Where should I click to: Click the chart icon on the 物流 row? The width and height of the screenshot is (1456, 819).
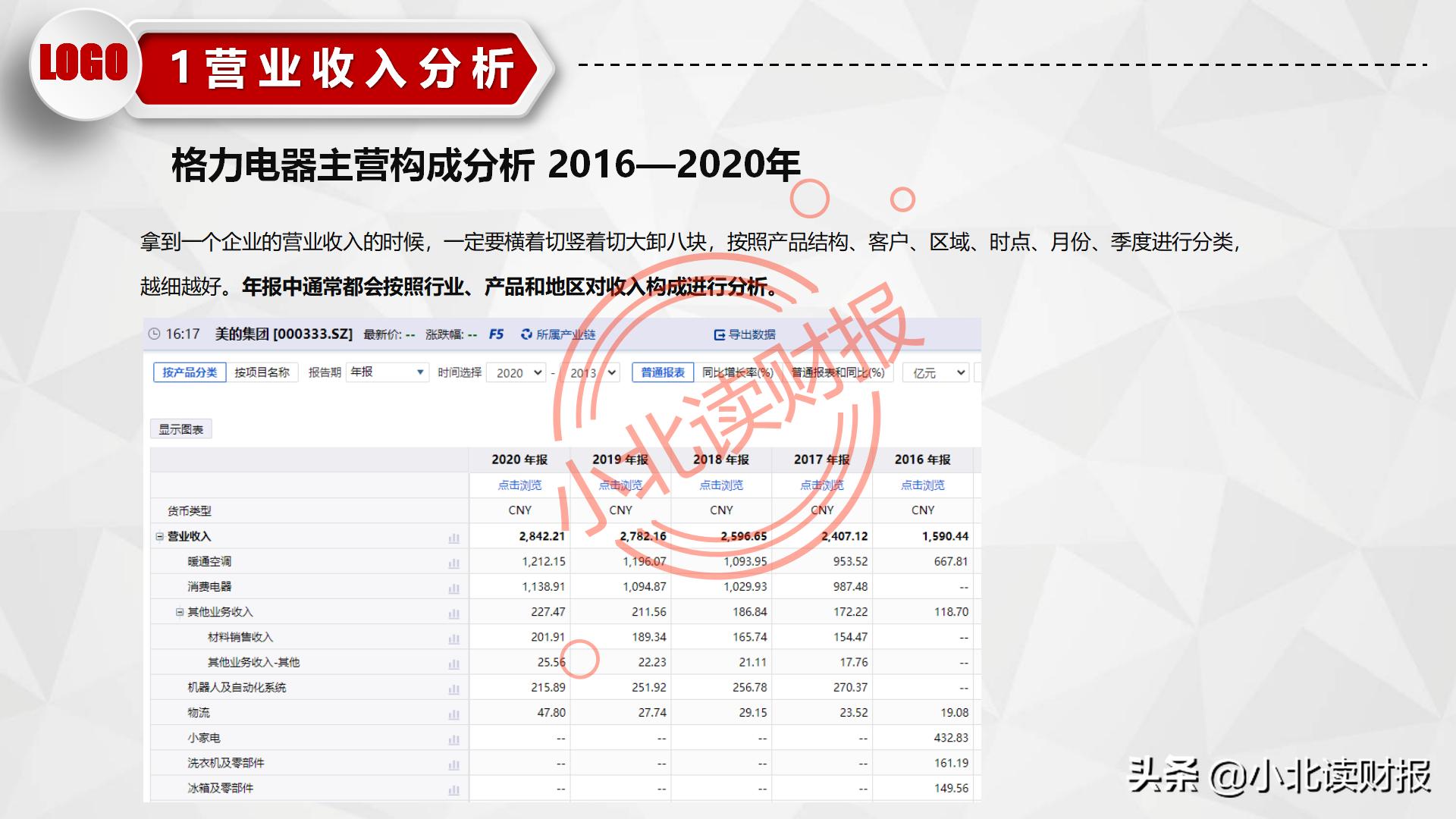pyautogui.click(x=453, y=713)
